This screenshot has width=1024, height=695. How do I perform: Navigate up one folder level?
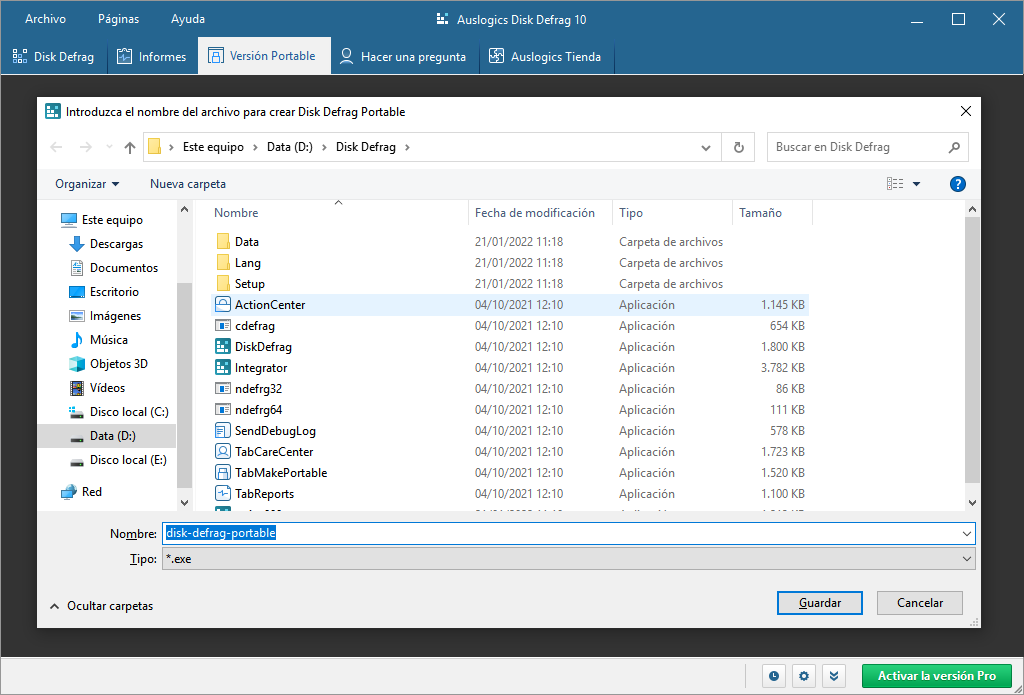pyautogui.click(x=130, y=147)
